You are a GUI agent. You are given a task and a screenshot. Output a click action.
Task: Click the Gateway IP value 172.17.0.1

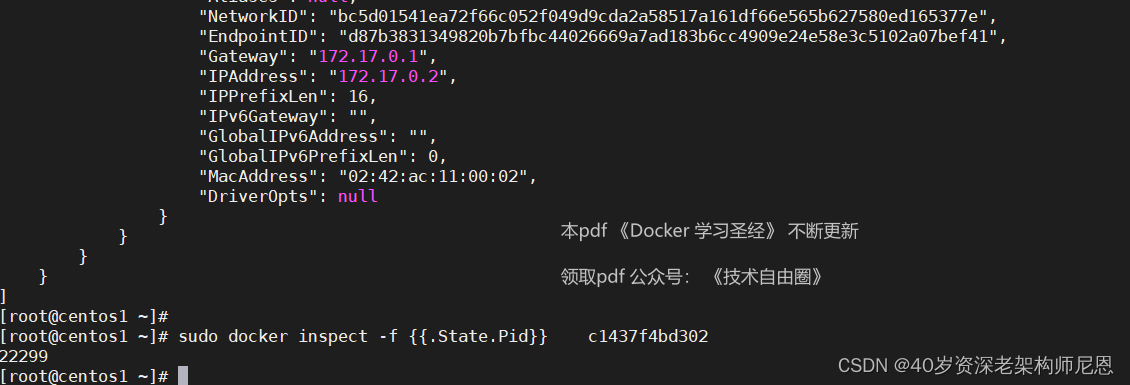tap(373, 56)
